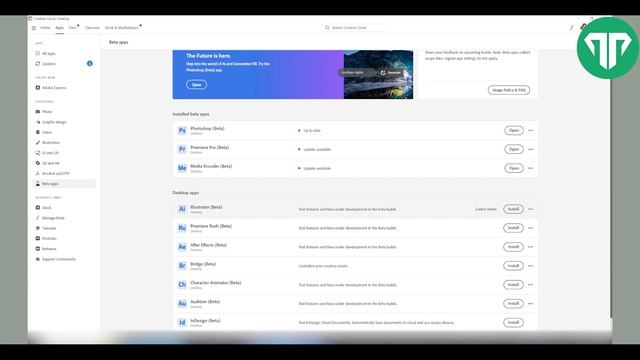
Task: Open more options for Premiere Pro (Beta)
Action: (530, 149)
